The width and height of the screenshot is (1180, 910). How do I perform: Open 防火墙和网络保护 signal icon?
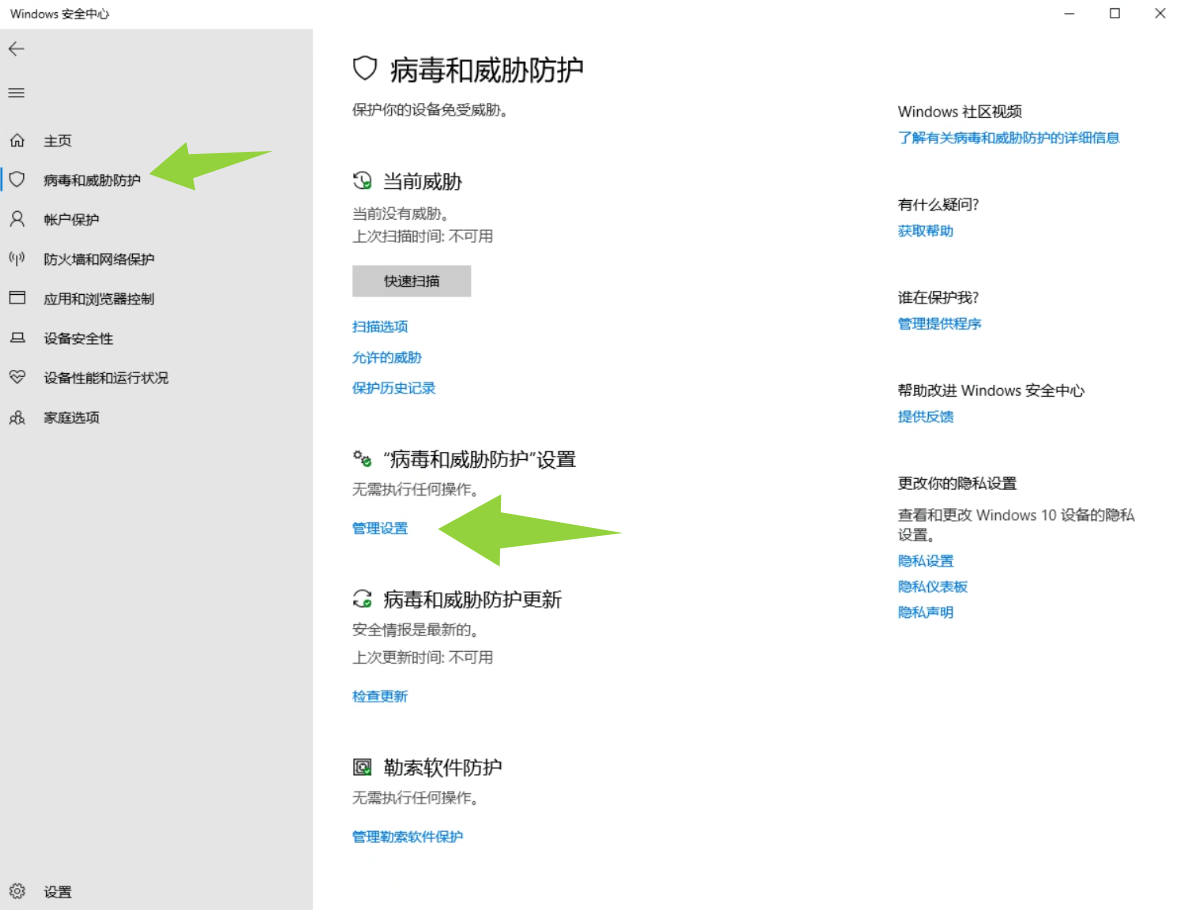17,259
